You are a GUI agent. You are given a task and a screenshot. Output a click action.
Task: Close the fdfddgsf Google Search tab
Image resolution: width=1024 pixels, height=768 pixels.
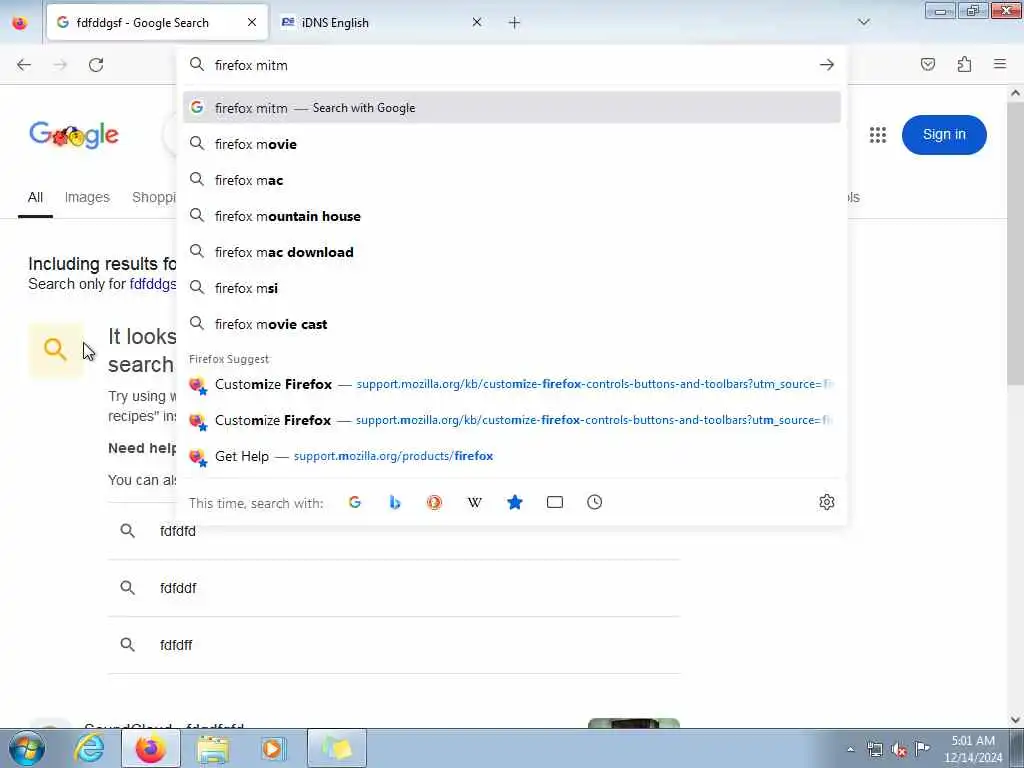[x=251, y=22]
